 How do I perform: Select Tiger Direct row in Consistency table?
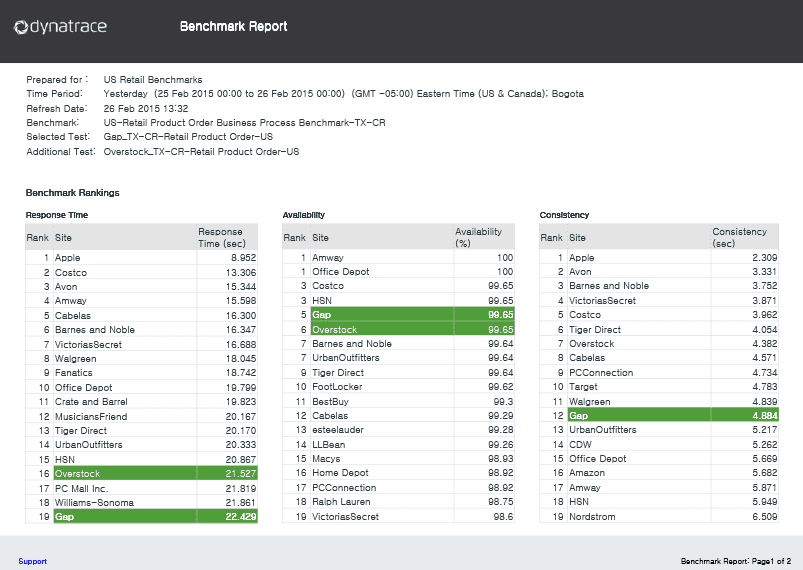click(x=659, y=329)
